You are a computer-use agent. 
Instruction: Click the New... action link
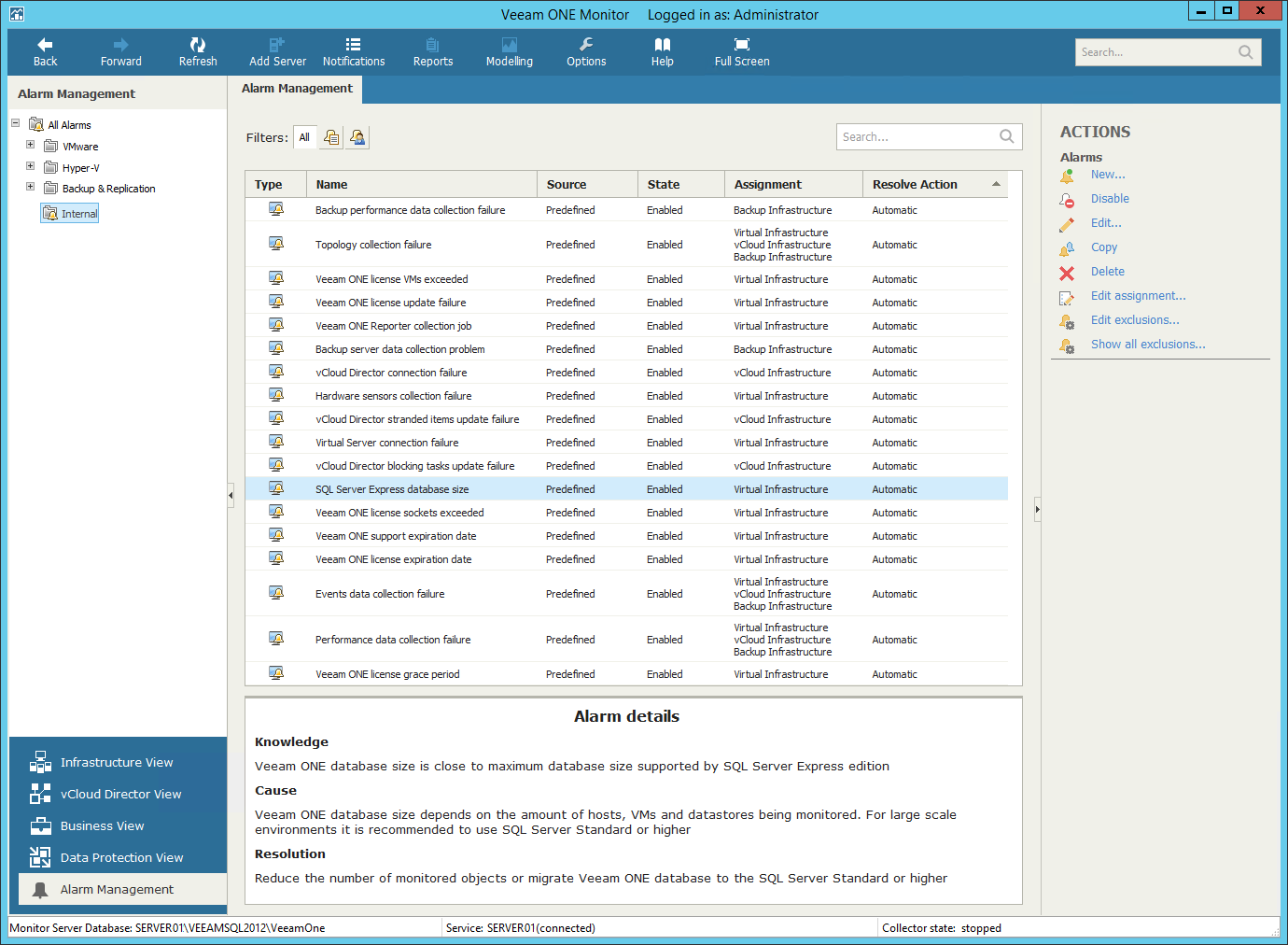[1108, 175]
